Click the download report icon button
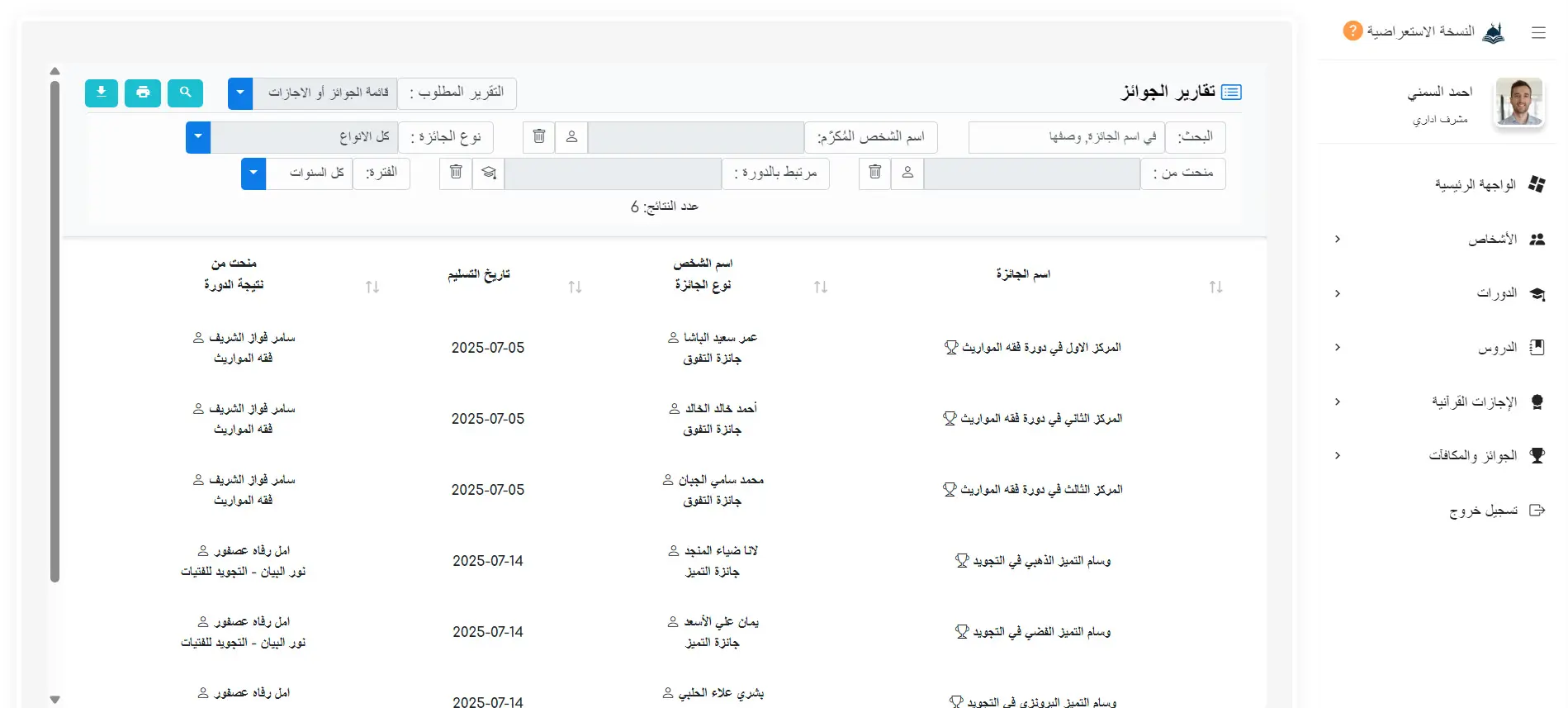 (101, 93)
